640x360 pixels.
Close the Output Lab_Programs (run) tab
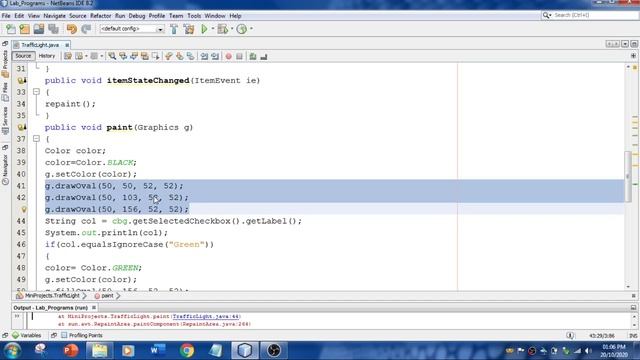[x=94, y=307]
